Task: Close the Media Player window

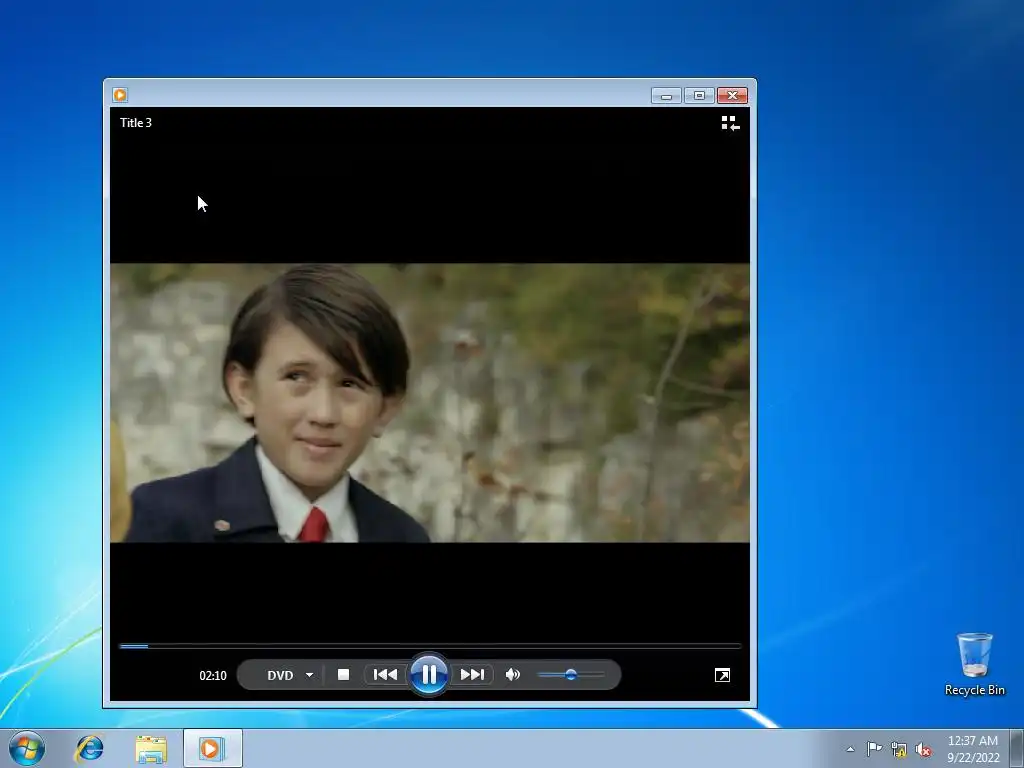Action: [x=733, y=96]
